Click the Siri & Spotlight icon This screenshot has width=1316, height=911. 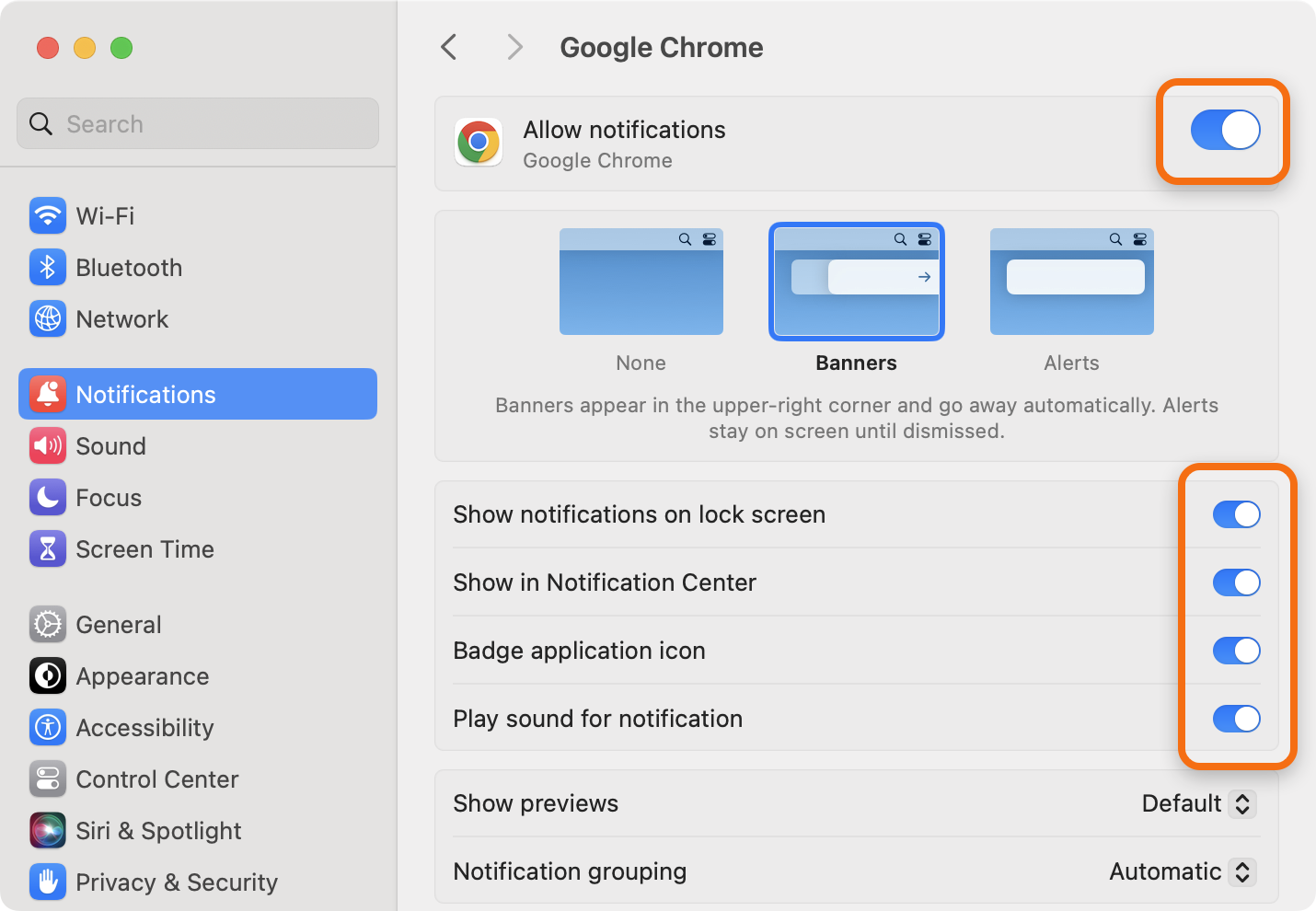(x=48, y=831)
